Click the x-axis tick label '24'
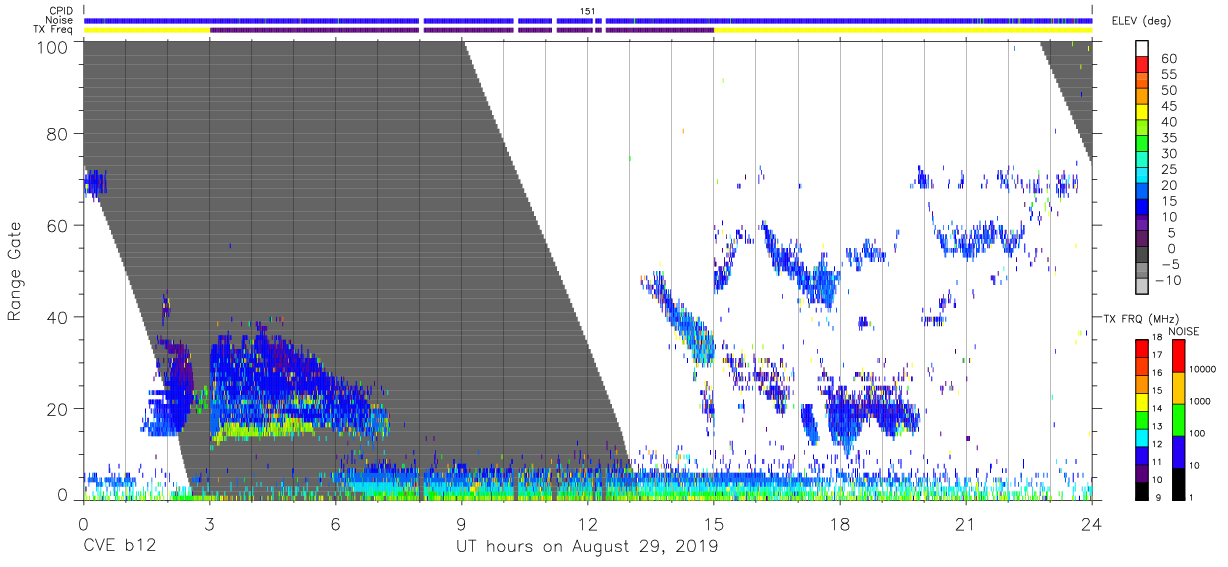This screenshot has width=1228, height=567. 1092,525
